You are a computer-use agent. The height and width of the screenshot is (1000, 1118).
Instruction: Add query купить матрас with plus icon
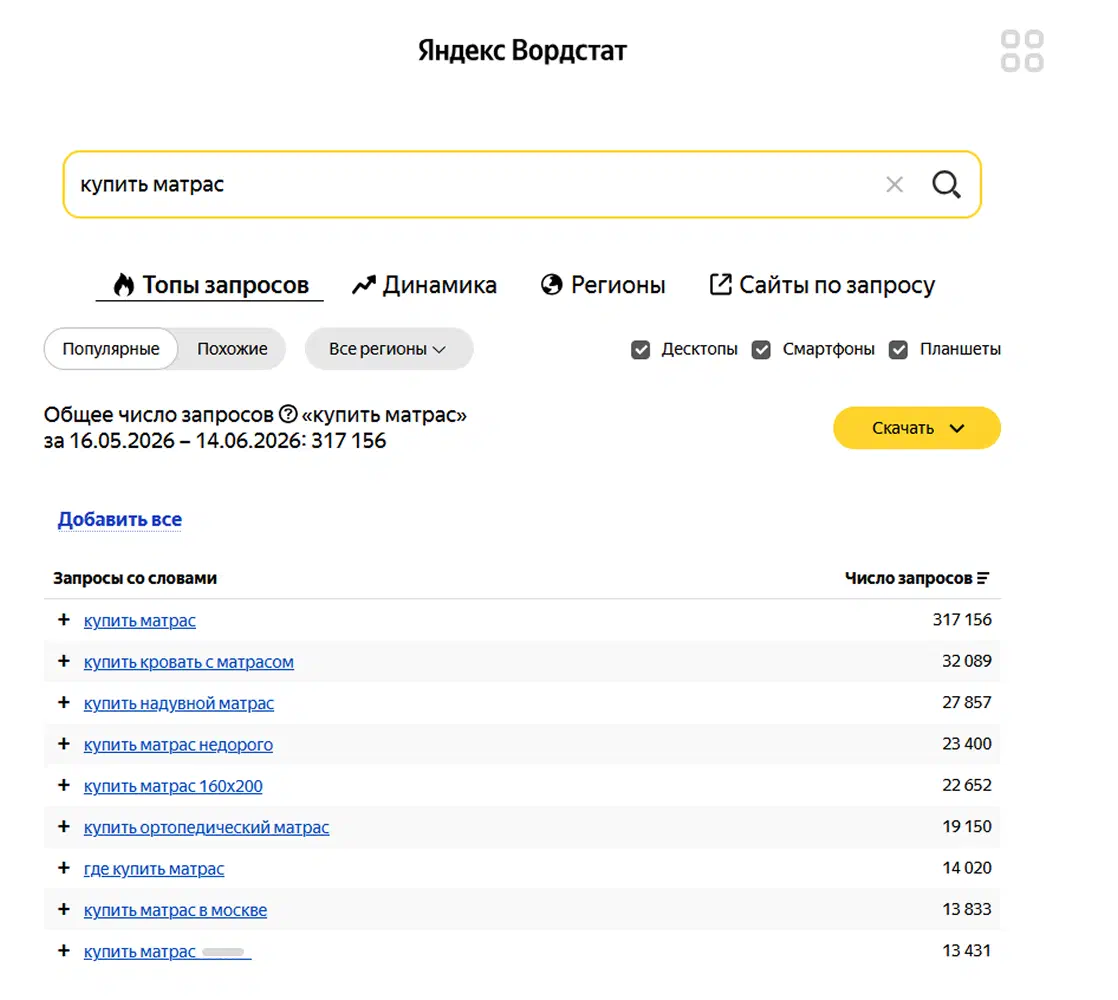click(64, 620)
